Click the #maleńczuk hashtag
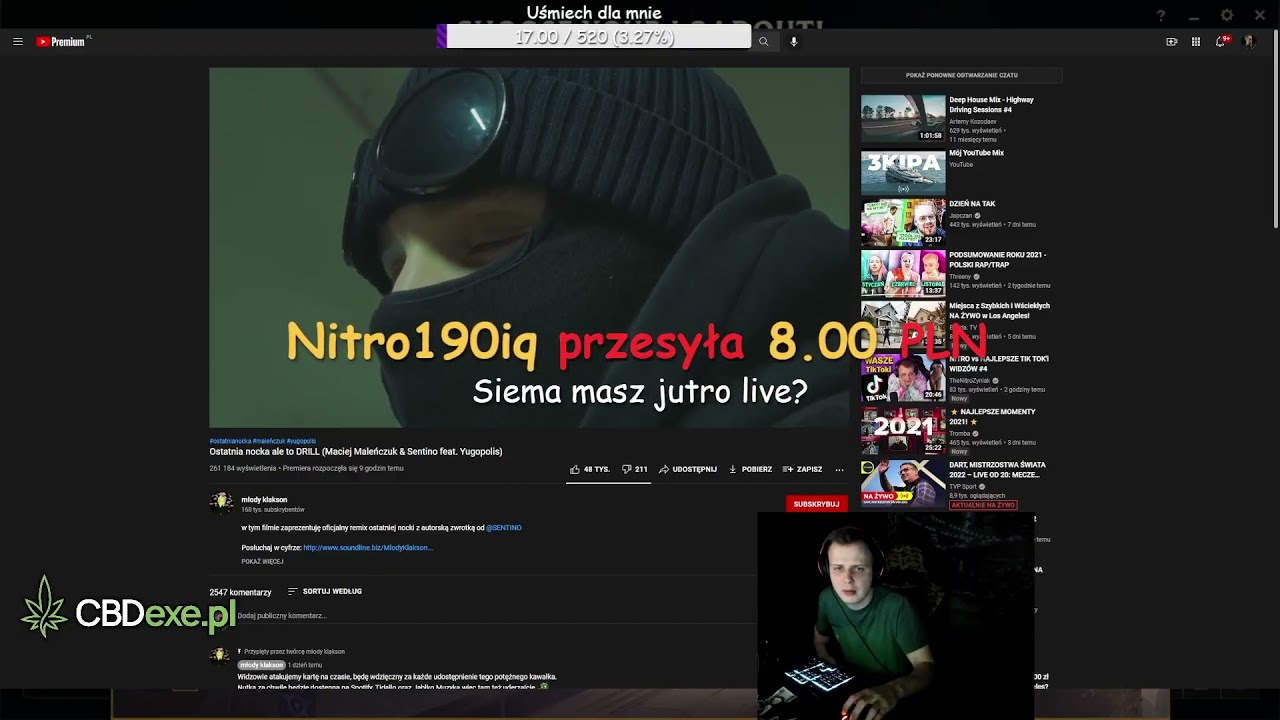 [269, 441]
